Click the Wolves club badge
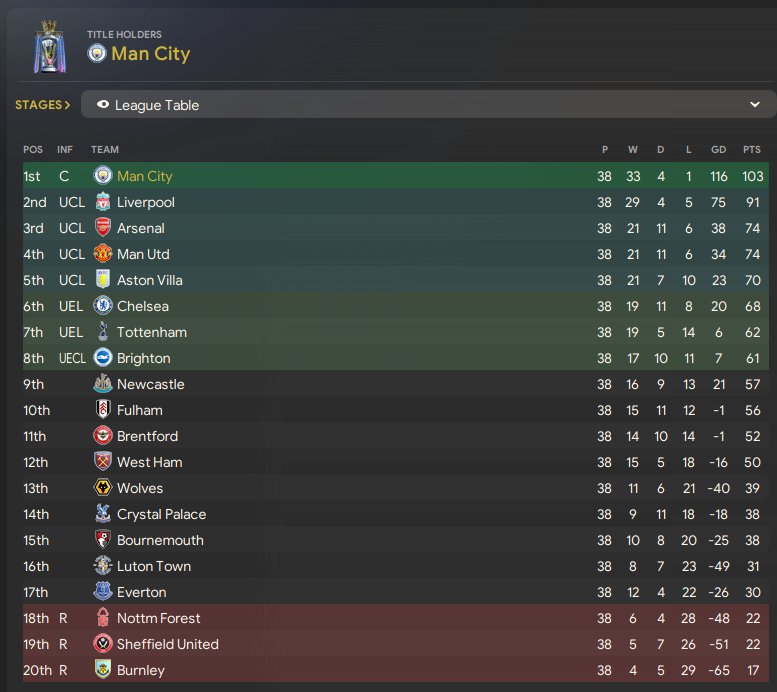The image size is (777, 692). 103,488
